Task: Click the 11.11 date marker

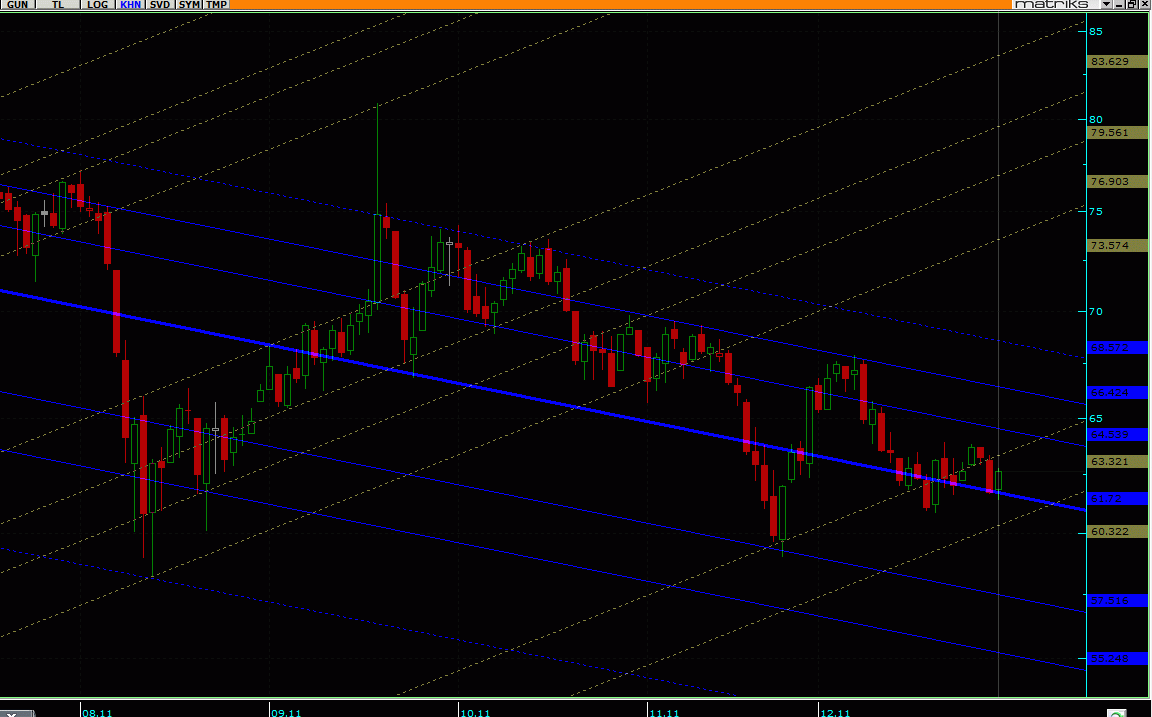Action: (664, 713)
